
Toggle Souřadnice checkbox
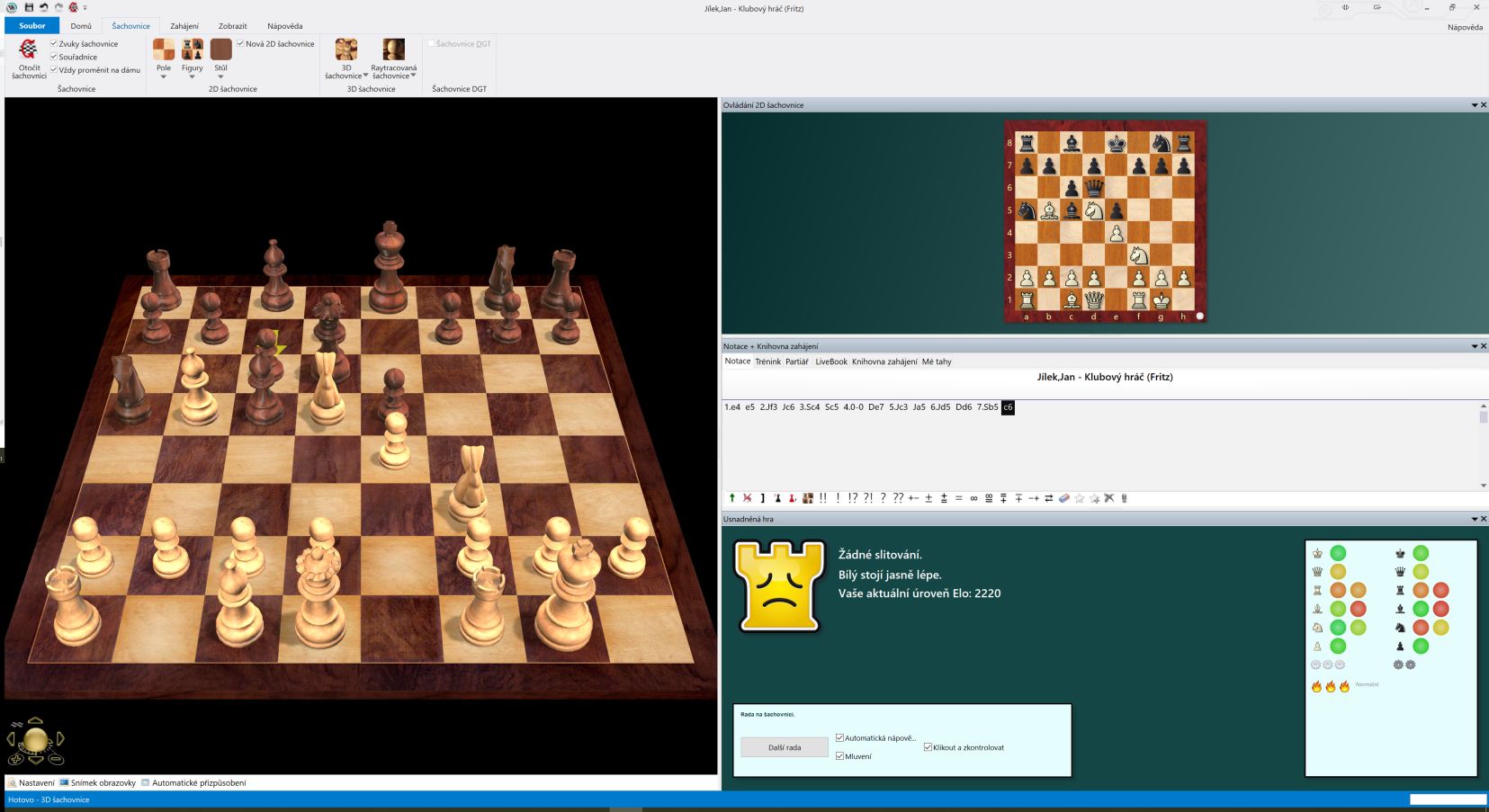click(x=54, y=57)
